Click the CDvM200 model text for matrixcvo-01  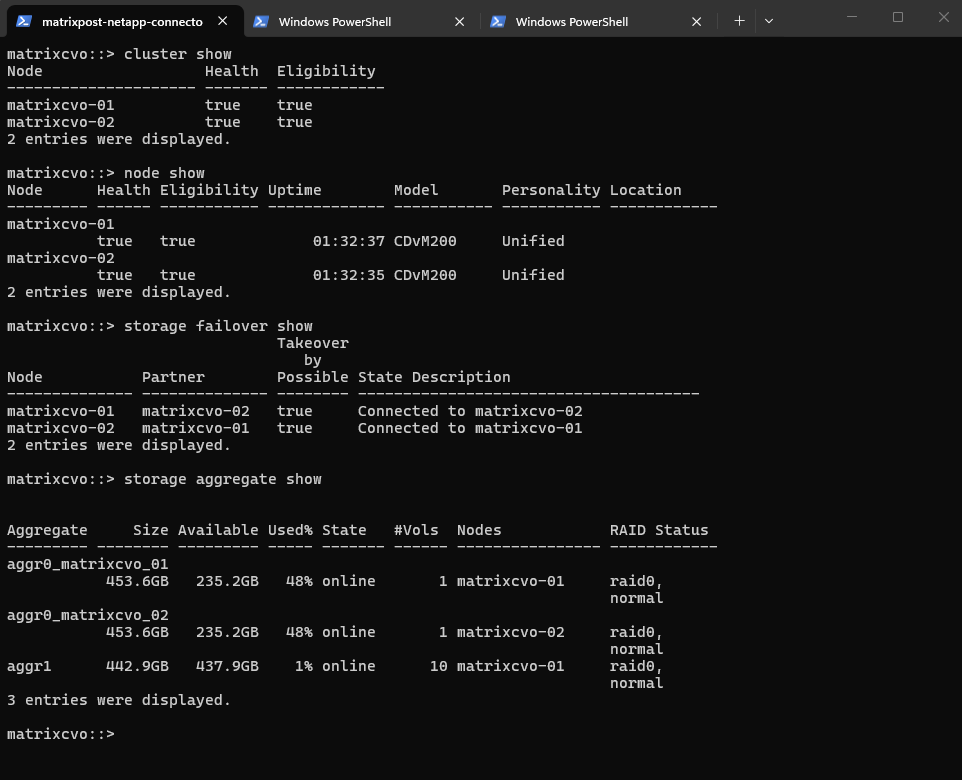click(425, 241)
